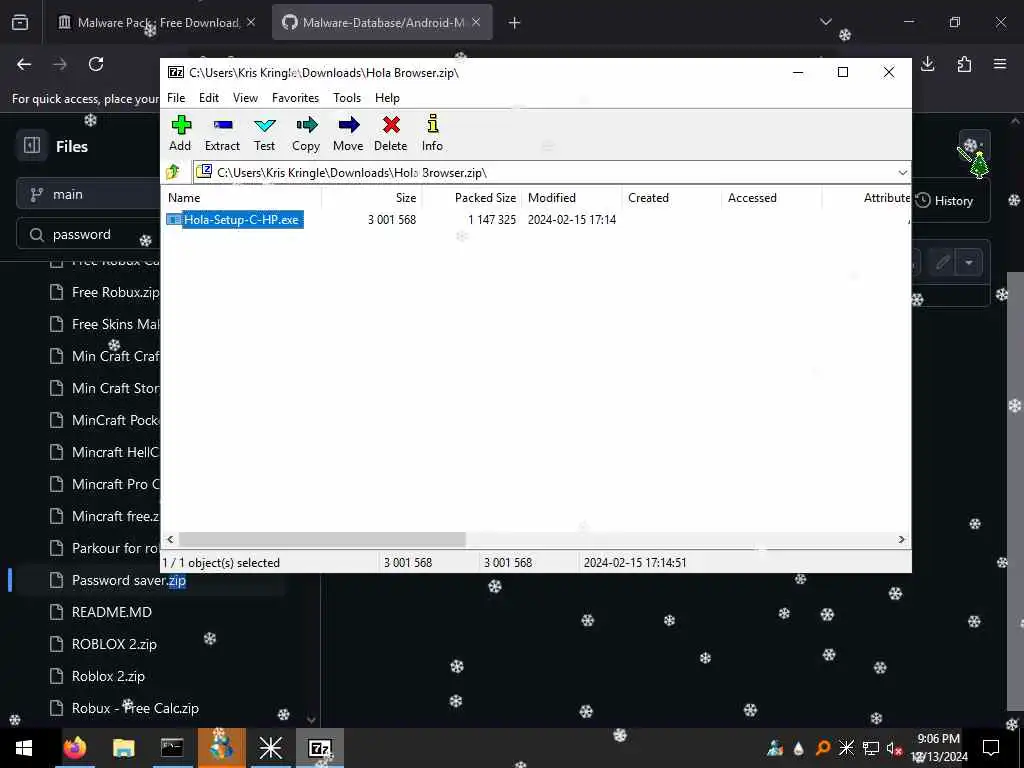Open the browser tab overview icon at top-left
The image size is (1024, 768).
[x=20, y=23]
